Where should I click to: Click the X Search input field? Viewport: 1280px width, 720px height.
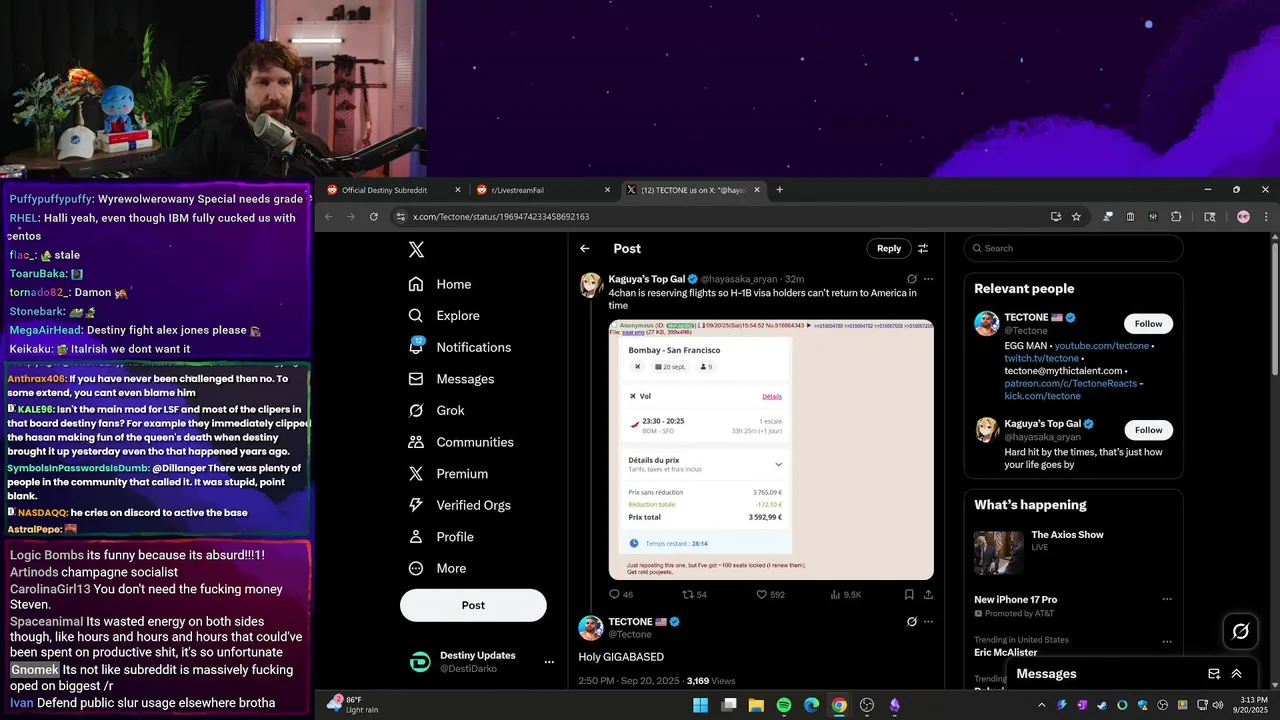click(x=1073, y=248)
